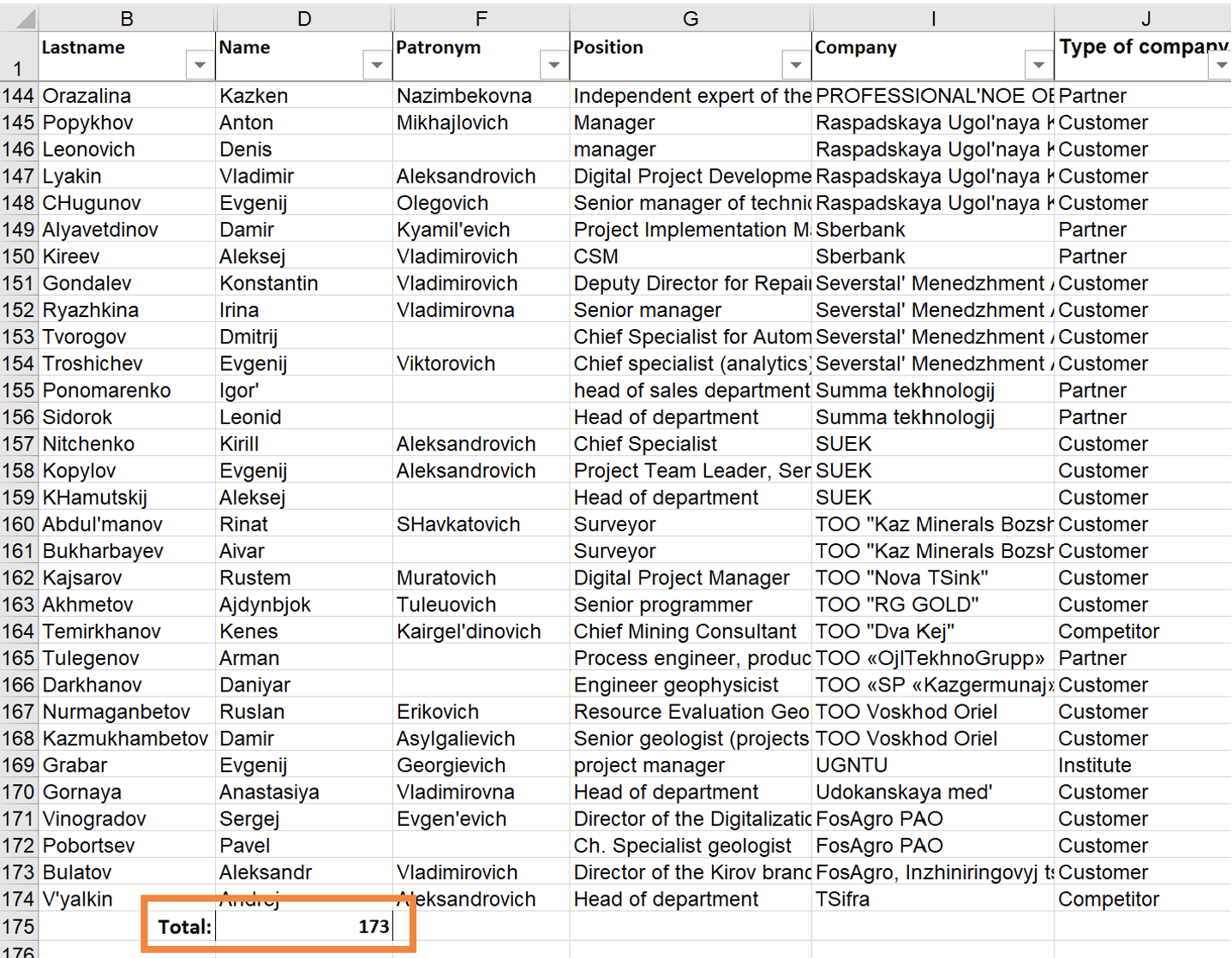The image size is (1232, 958).
Task: Select row 175 by its row header
Action: click(19, 926)
